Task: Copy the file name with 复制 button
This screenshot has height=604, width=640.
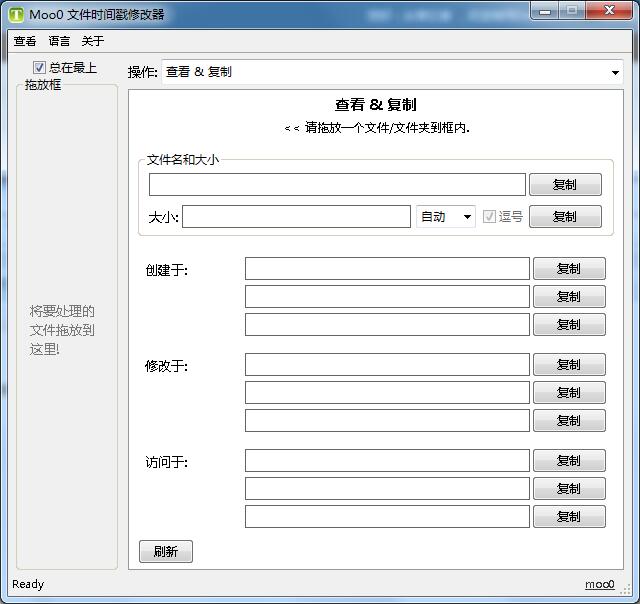Action: (x=565, y=184)
